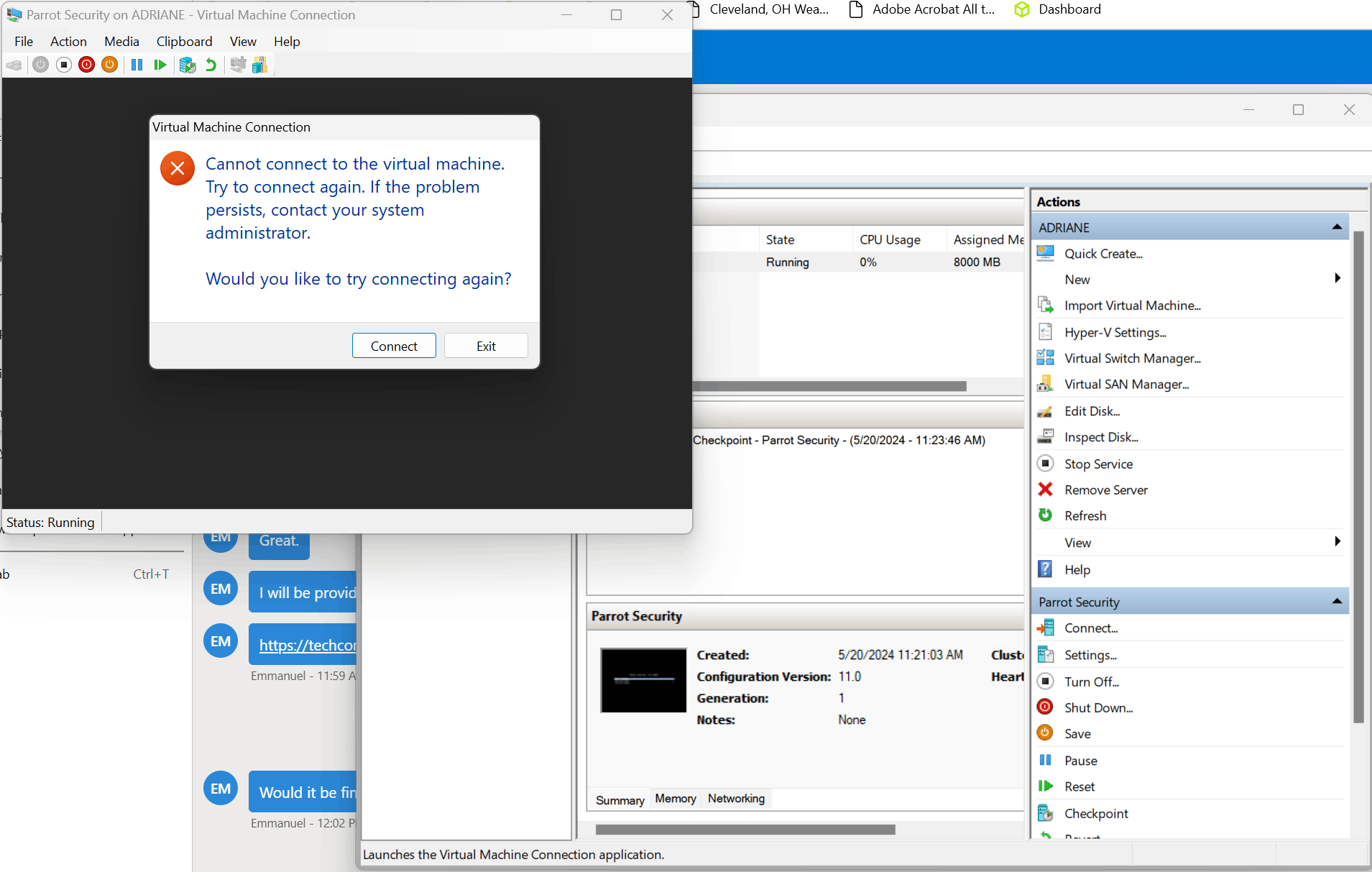Image resolution: width=1372 pixels, height=872 pixels.
Task: Click the green Reset icon in the VM Connection toolbar
Action: coord(160,65)
